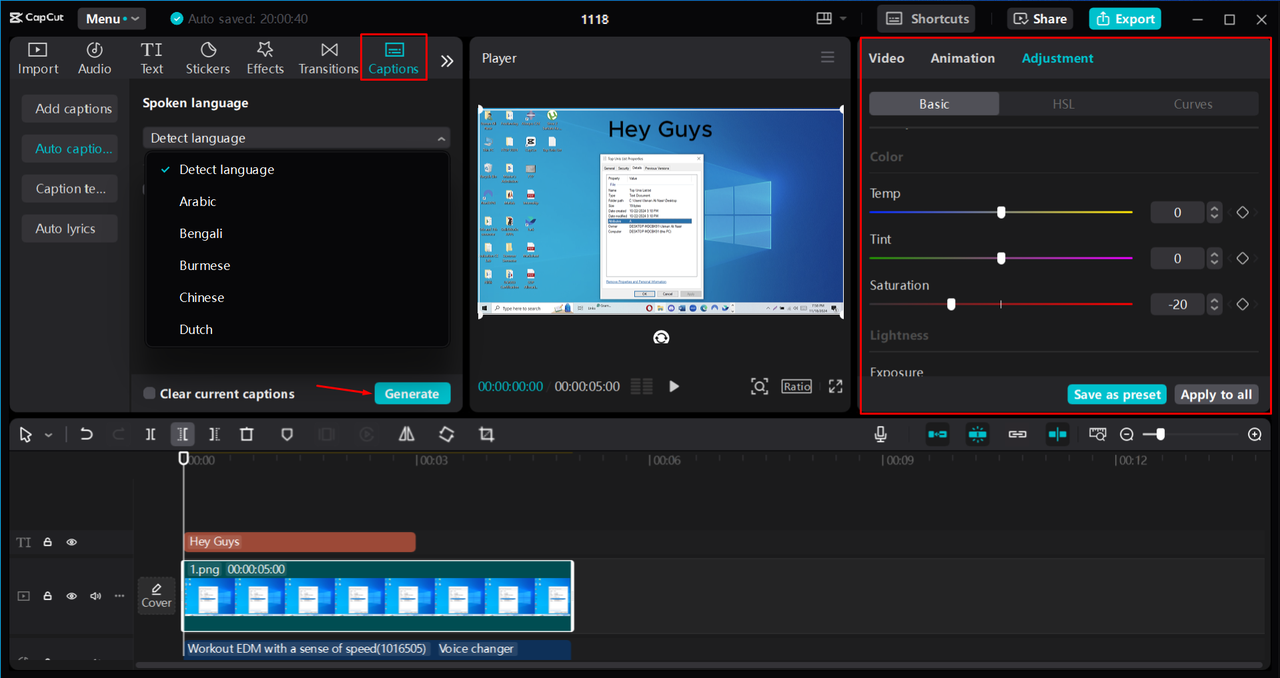Screen dimensions: 1280x678
Task: Select the Captions tab
Action: [393, 58]
